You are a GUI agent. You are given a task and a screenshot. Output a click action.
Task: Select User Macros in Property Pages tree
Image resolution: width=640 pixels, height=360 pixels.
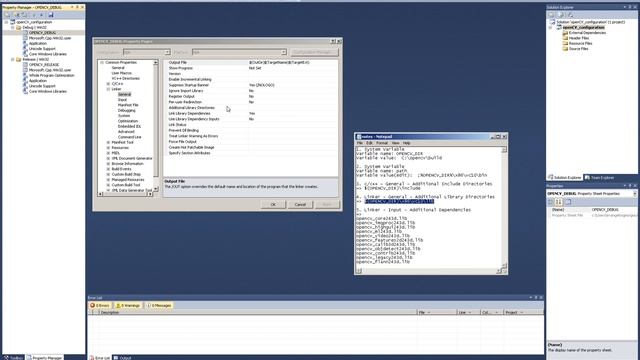click(x=122, y=73)
